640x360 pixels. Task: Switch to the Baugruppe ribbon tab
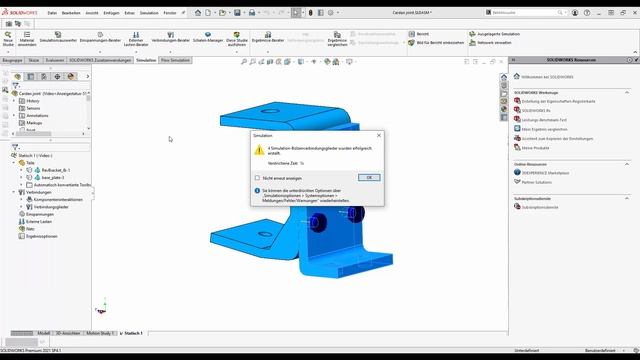[x=12, y=60]
